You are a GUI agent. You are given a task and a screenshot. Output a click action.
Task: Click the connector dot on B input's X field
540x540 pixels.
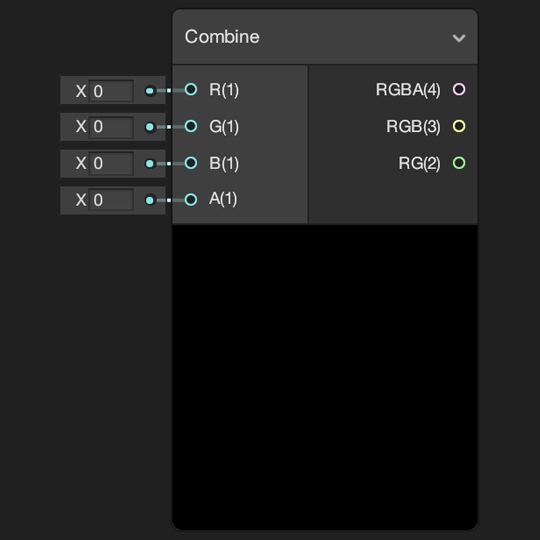pos(150,164)
